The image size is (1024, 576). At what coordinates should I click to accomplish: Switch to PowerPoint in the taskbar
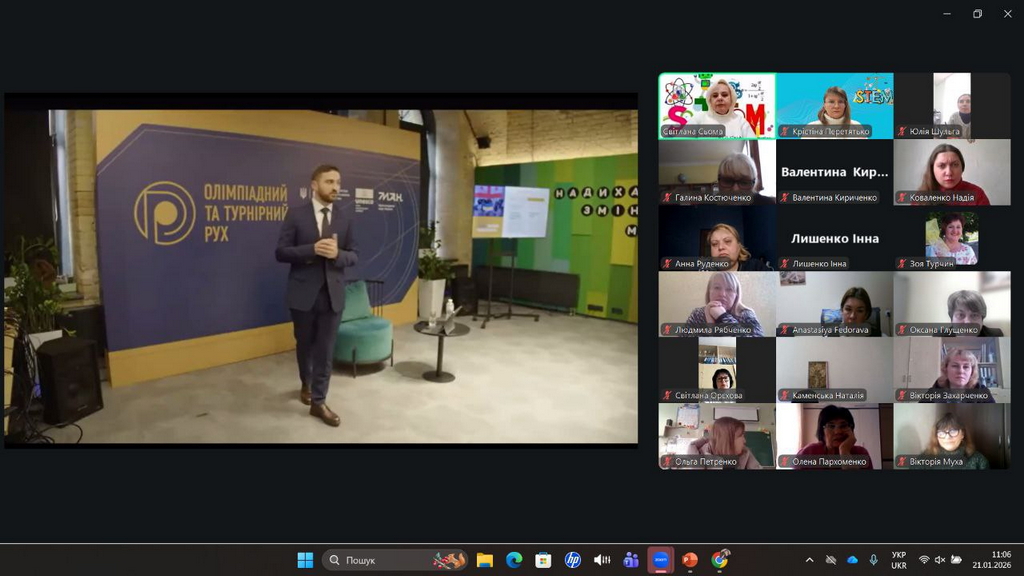click(689, 560)
